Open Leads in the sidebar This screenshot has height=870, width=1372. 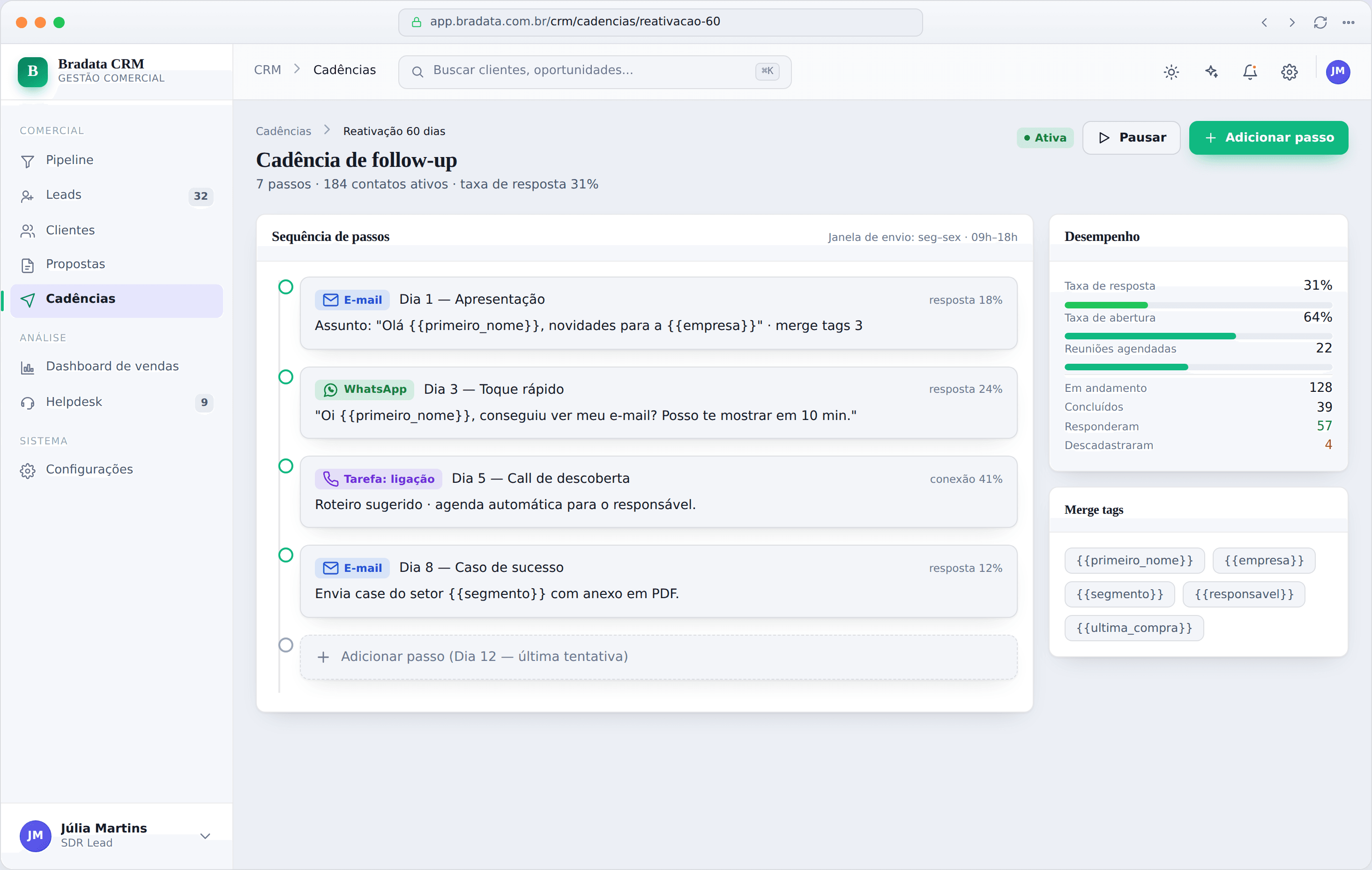[x=116, y=195]
